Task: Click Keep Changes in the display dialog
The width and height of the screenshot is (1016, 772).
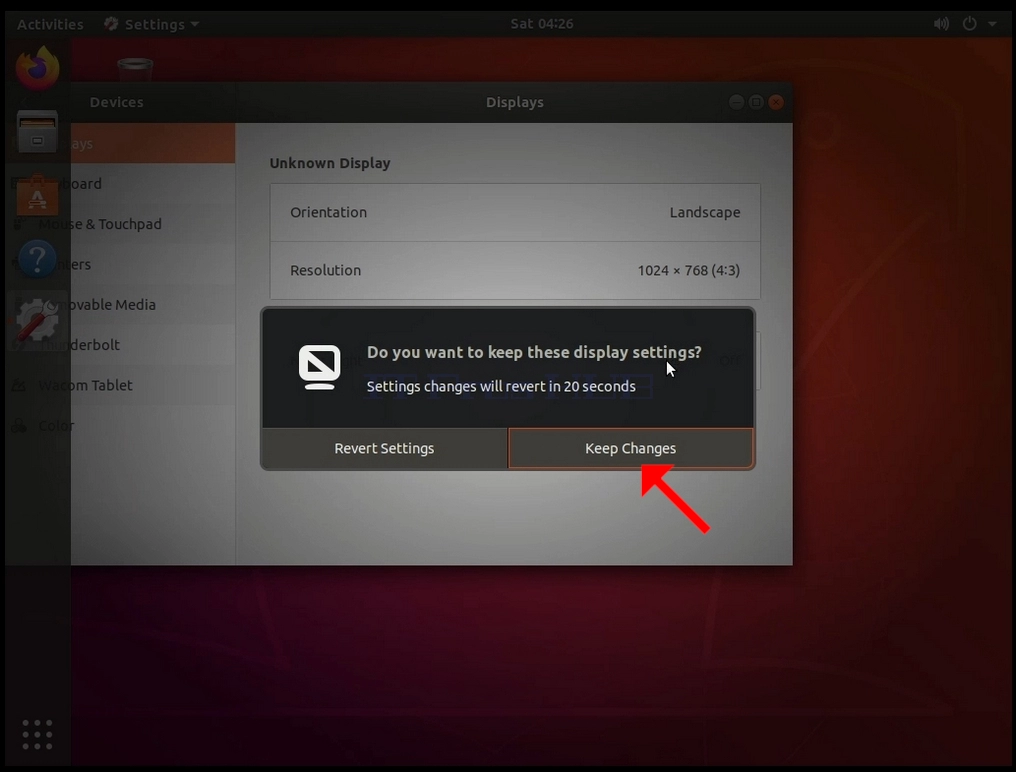Action: point(630,448)
